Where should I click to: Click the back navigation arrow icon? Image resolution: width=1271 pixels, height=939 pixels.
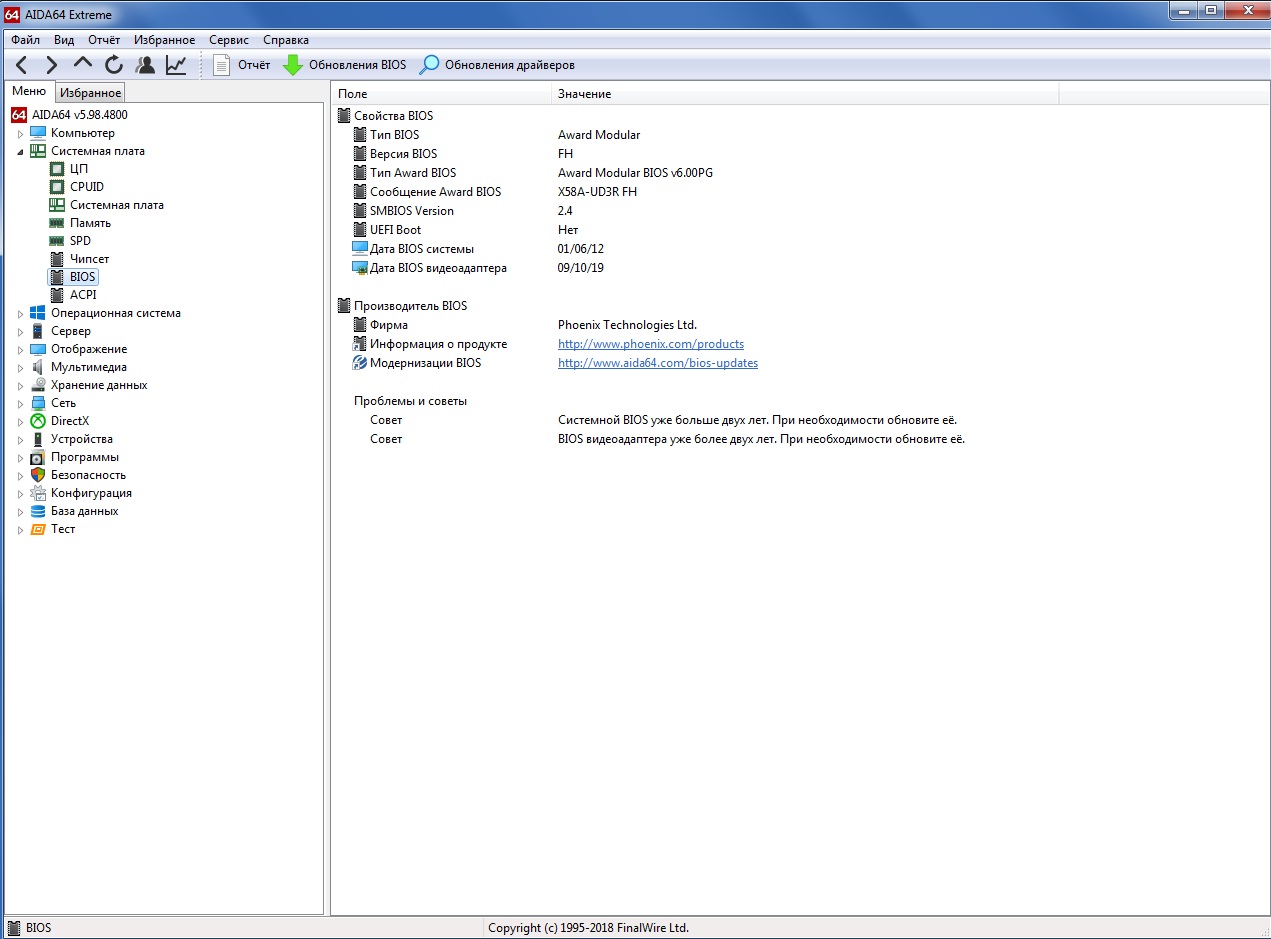22,65
